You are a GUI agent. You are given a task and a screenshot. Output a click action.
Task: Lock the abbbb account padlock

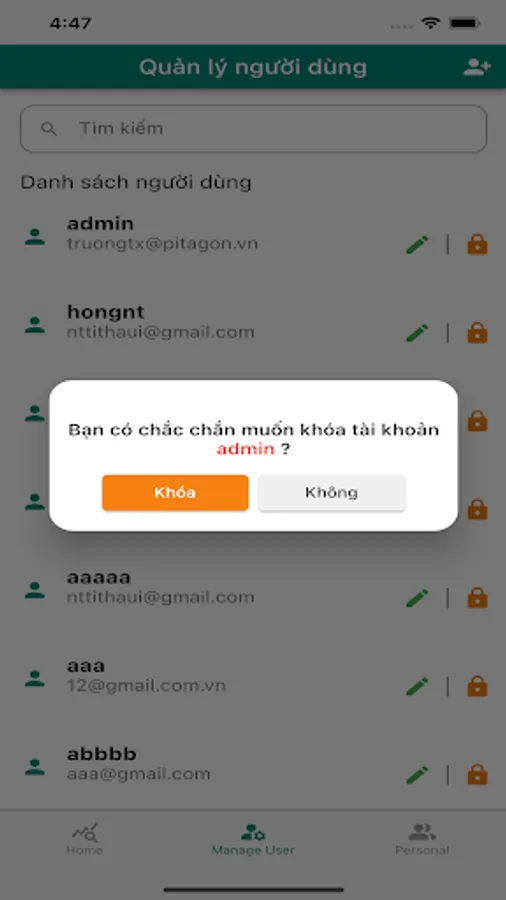click(x=477, y=775)
